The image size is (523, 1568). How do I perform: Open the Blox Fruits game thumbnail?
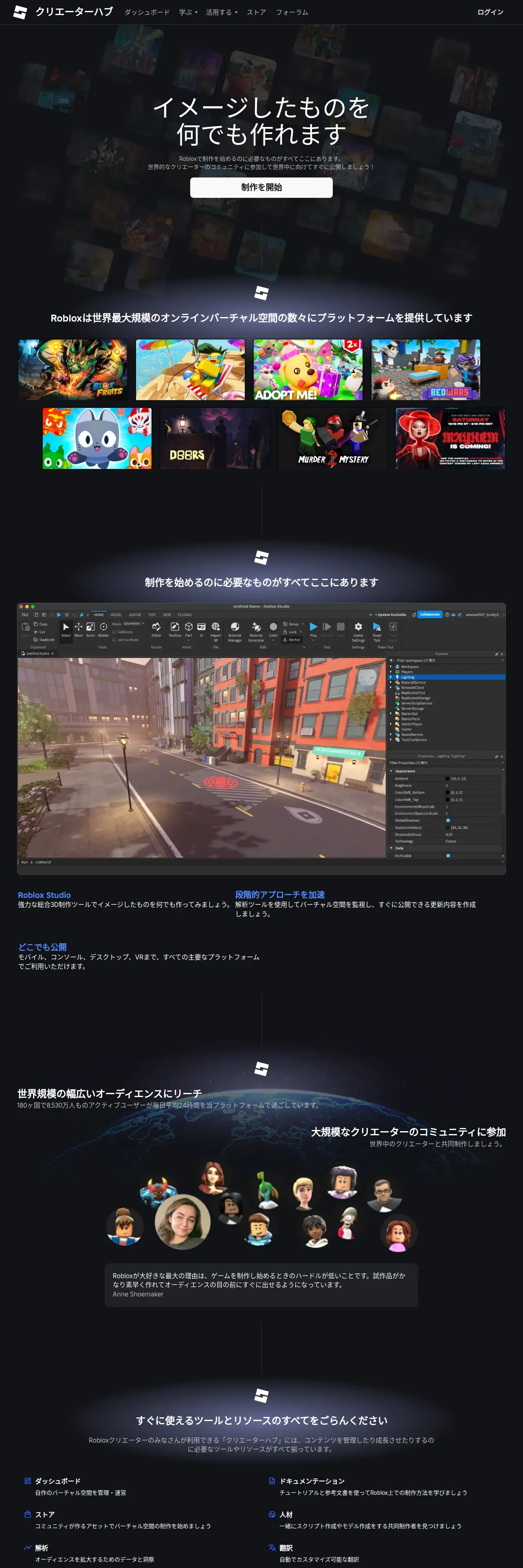[73, 370]
